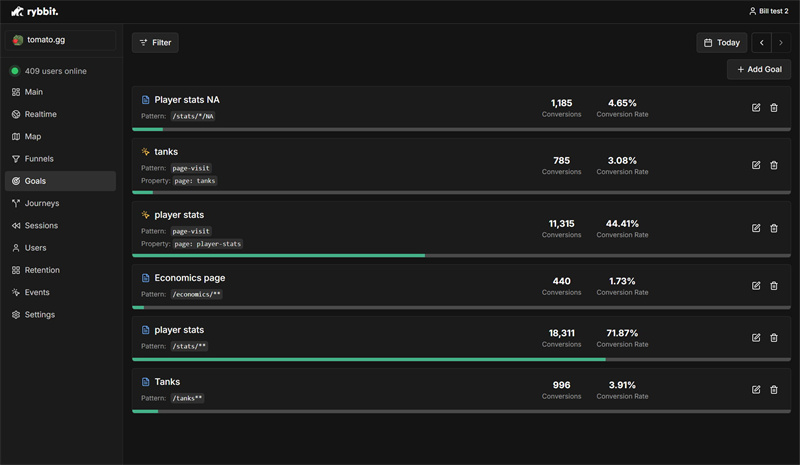Click trash icon for /tanks** Tanks goal

click(774, 390)
